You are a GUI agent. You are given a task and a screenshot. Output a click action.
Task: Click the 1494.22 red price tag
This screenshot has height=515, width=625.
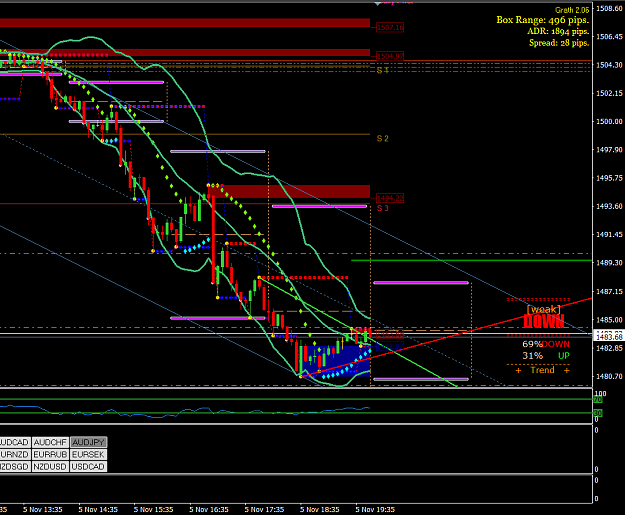pos(390,198)
